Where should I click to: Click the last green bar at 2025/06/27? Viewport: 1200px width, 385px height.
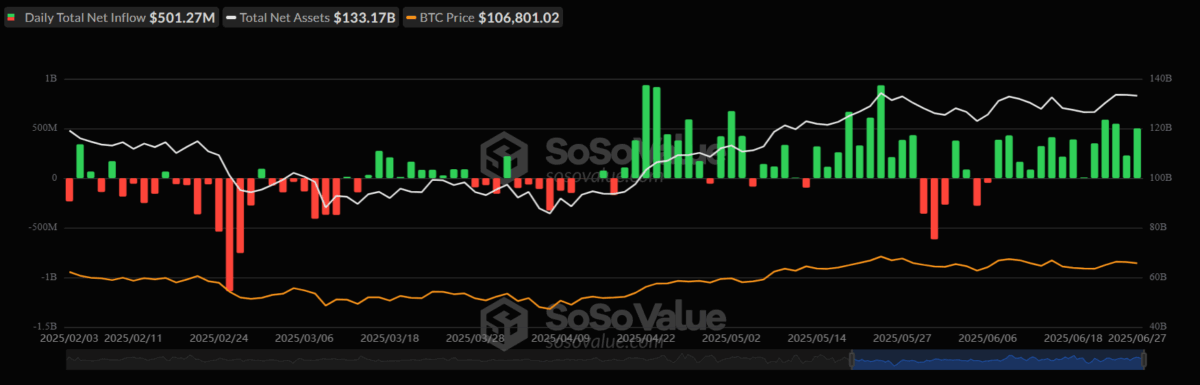1137,153
